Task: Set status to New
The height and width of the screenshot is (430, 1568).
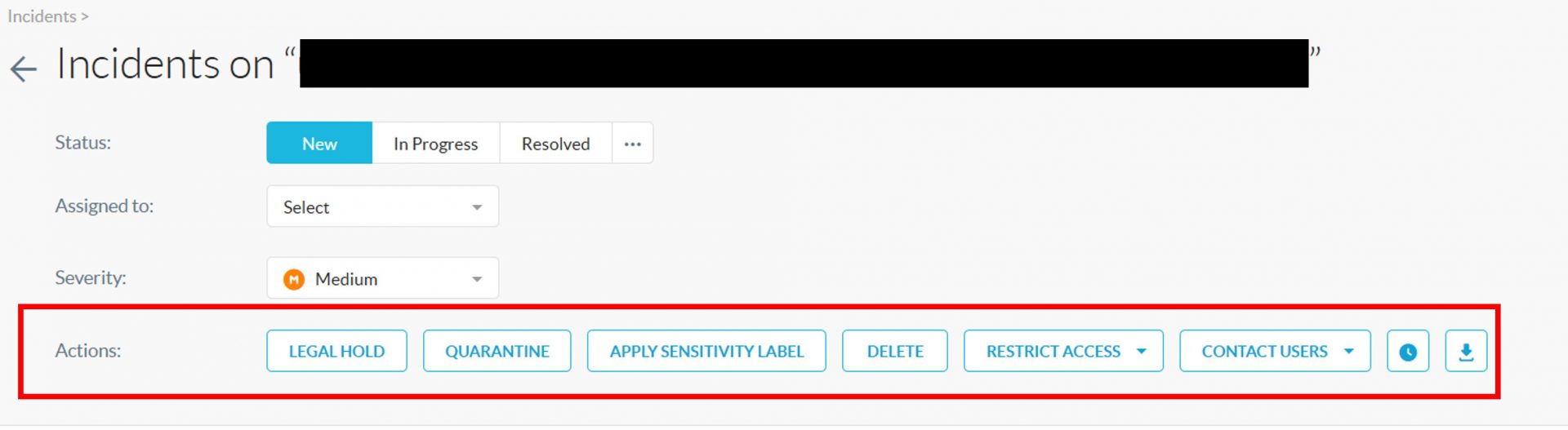Action: coord(319,144)
